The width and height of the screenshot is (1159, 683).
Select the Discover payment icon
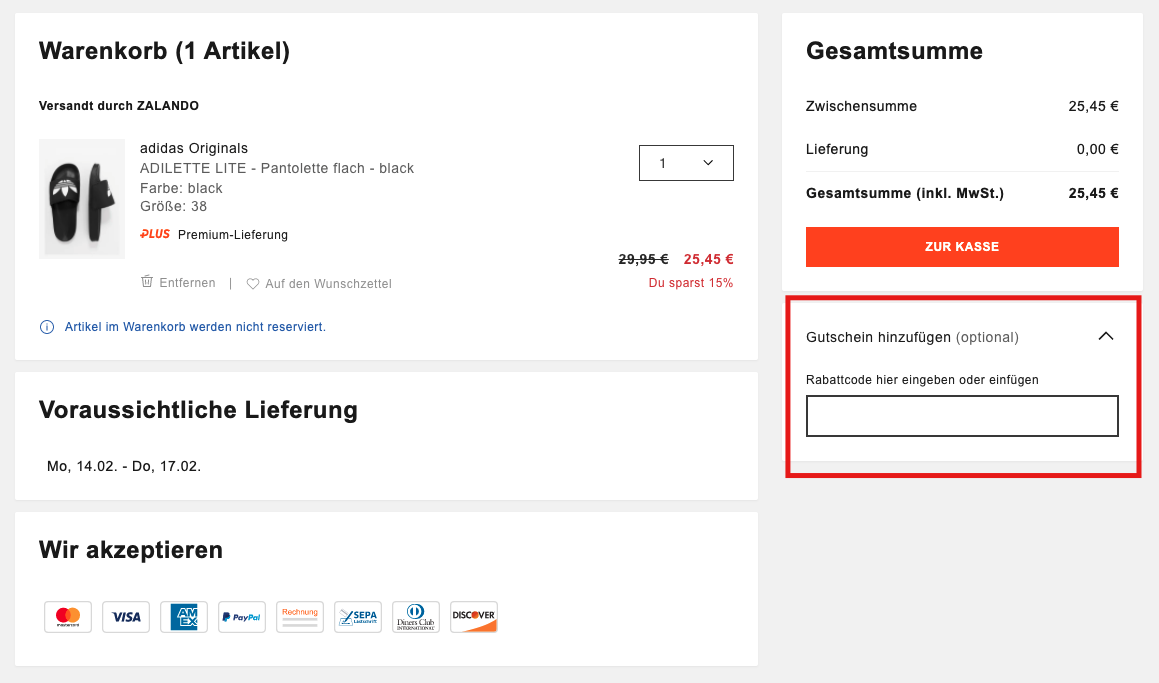474,616
